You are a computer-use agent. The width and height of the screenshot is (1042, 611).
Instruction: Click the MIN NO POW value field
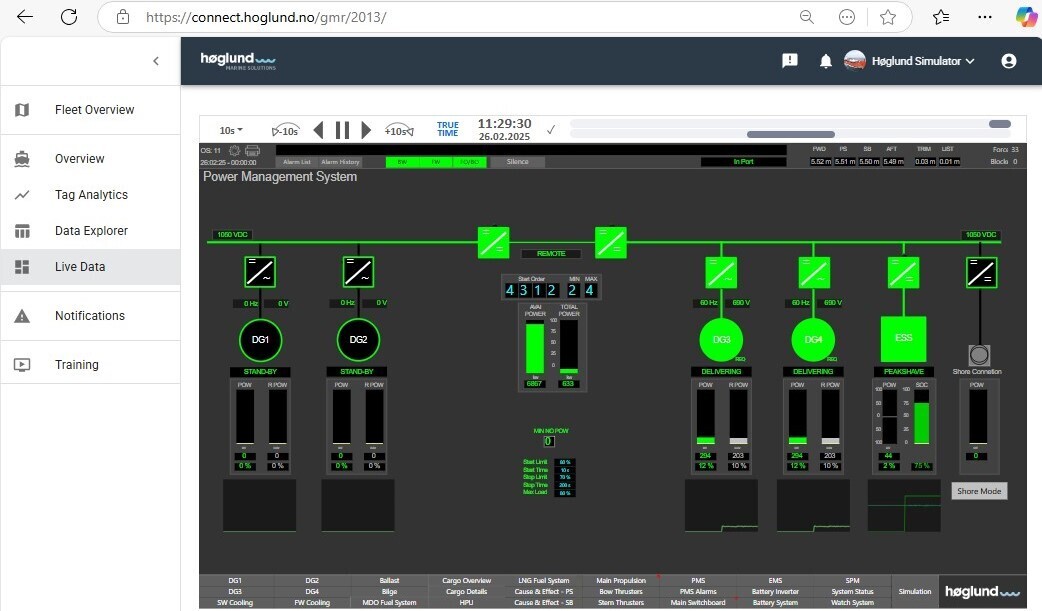(x=549, y=441)
